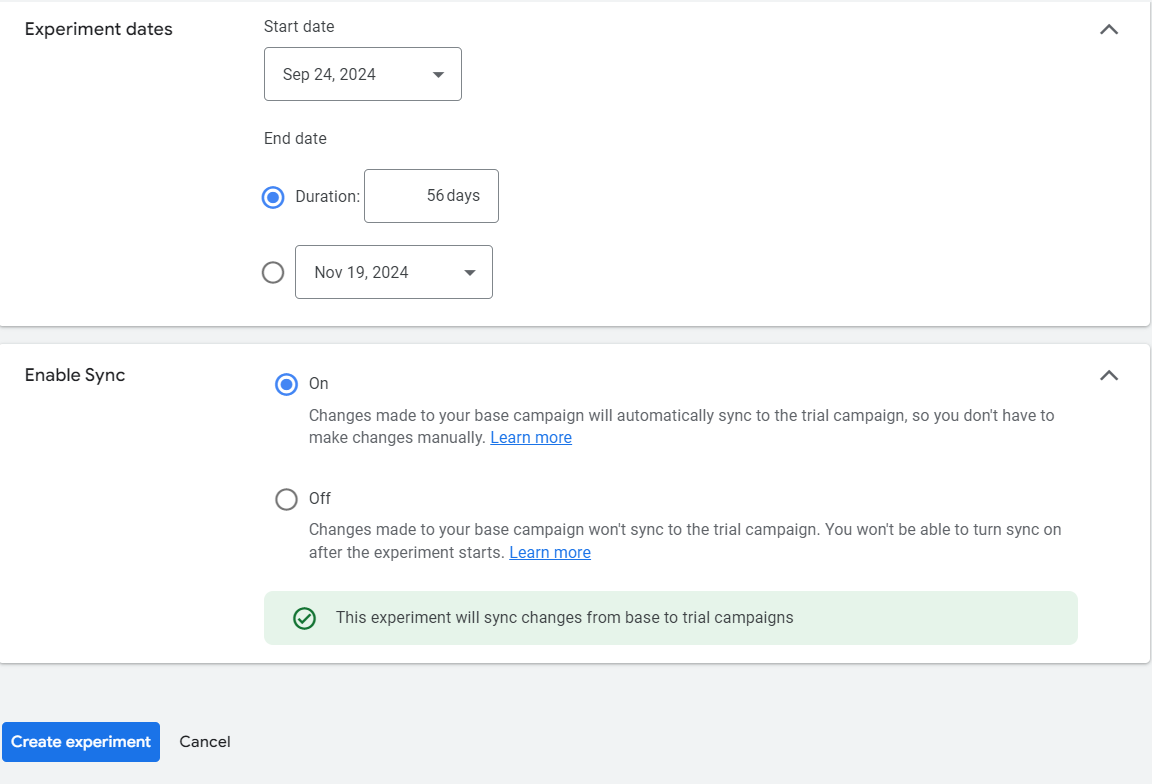This screenshot has height=784, width=1152.
Task: Click the green checkmark sync status icon
Action: click(x=304, y=618)
